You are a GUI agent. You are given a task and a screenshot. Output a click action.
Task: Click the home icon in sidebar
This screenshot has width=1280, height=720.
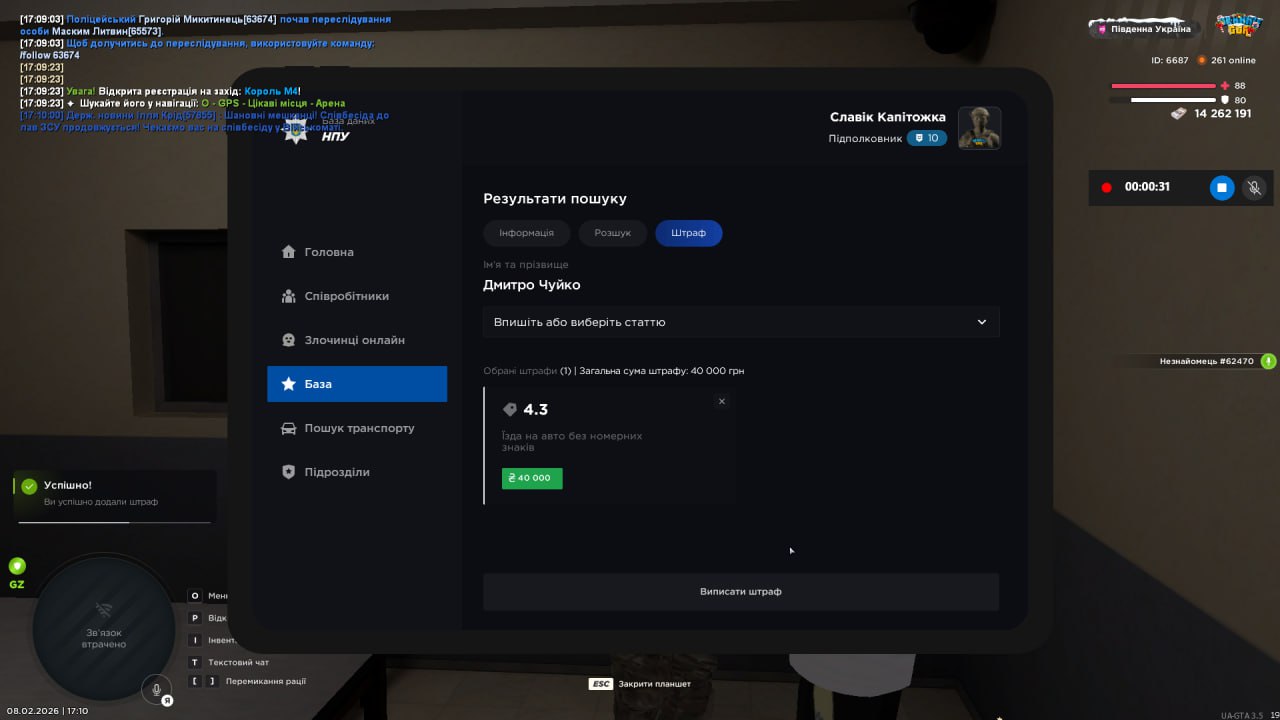(289, 252)
